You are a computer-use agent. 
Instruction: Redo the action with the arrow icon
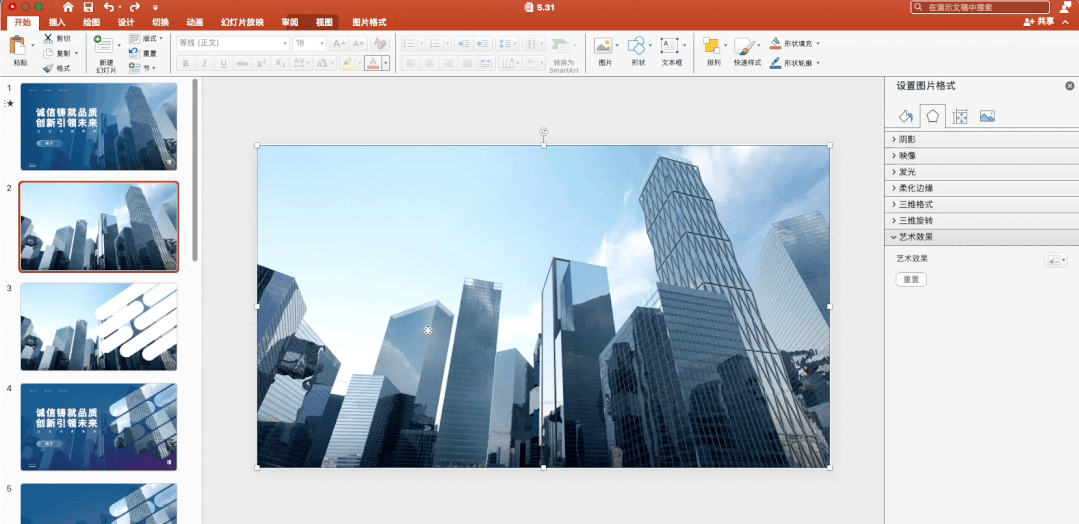click(135, 7)
